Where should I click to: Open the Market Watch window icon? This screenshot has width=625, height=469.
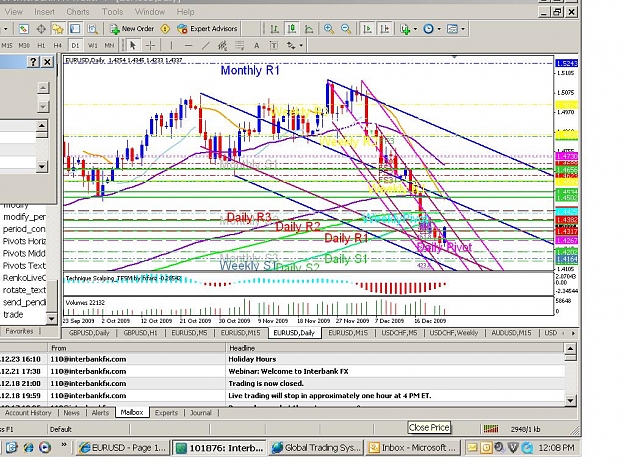pyautogui.click(x=24, y=29)
